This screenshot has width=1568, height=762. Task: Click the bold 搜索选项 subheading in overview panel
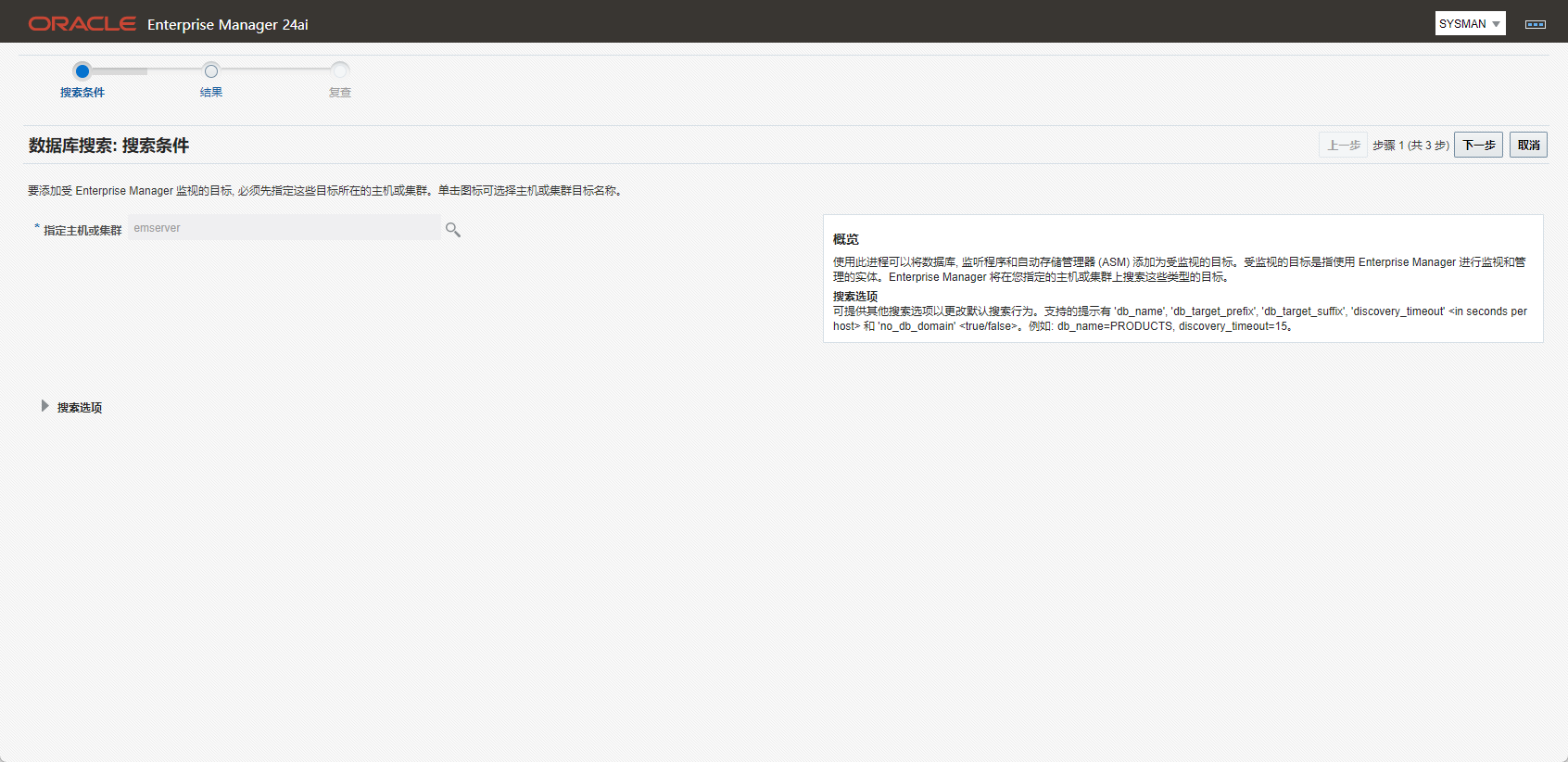(855, 297)
